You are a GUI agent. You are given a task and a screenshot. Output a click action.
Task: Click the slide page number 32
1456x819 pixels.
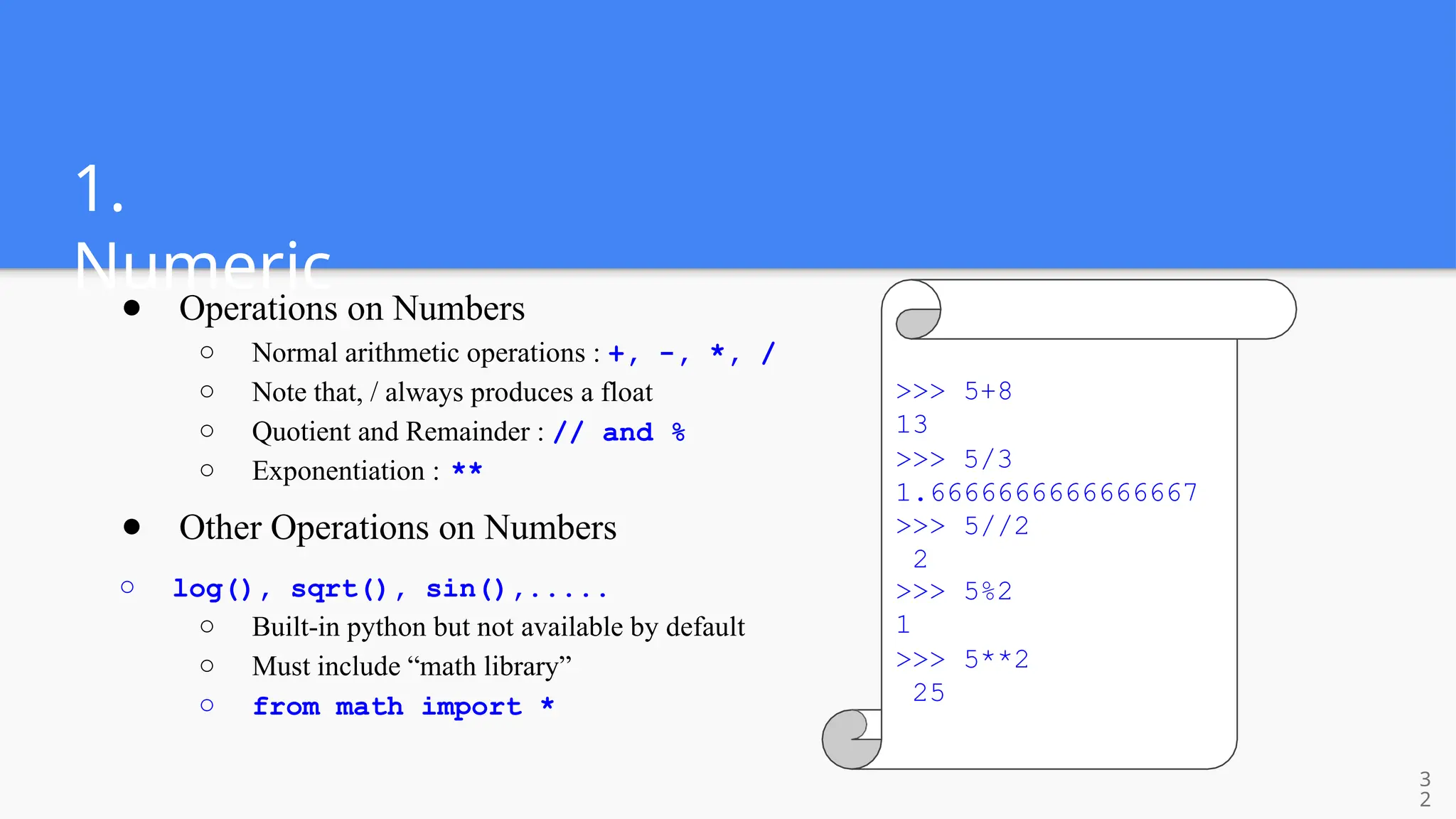(x=1425, y=789)
